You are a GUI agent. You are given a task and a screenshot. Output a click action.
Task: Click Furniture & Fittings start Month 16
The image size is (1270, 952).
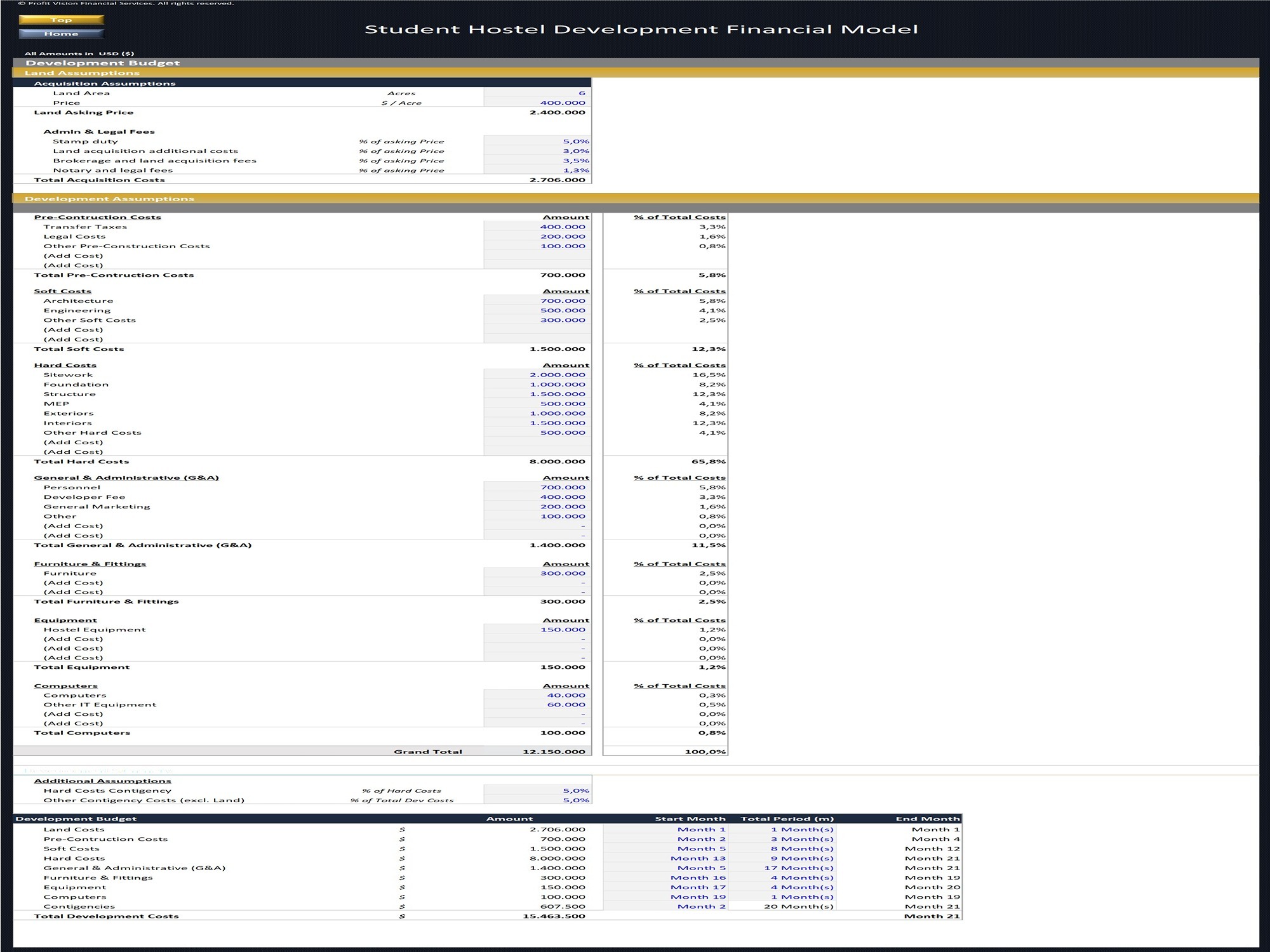[665, 878]
